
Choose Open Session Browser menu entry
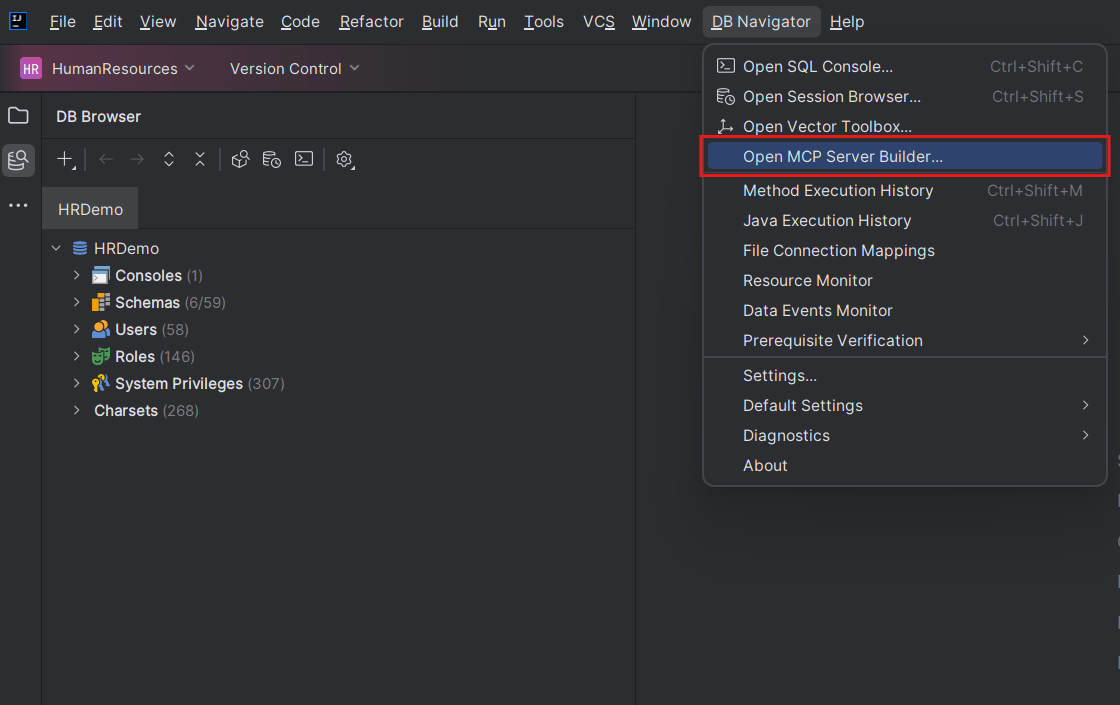(904, 96)
